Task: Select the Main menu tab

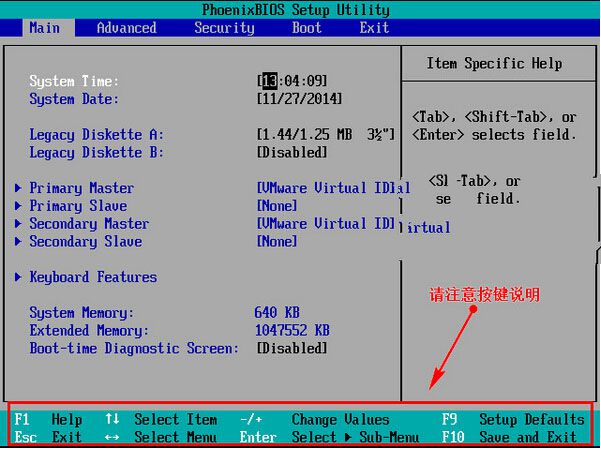Action: (45, 28)
